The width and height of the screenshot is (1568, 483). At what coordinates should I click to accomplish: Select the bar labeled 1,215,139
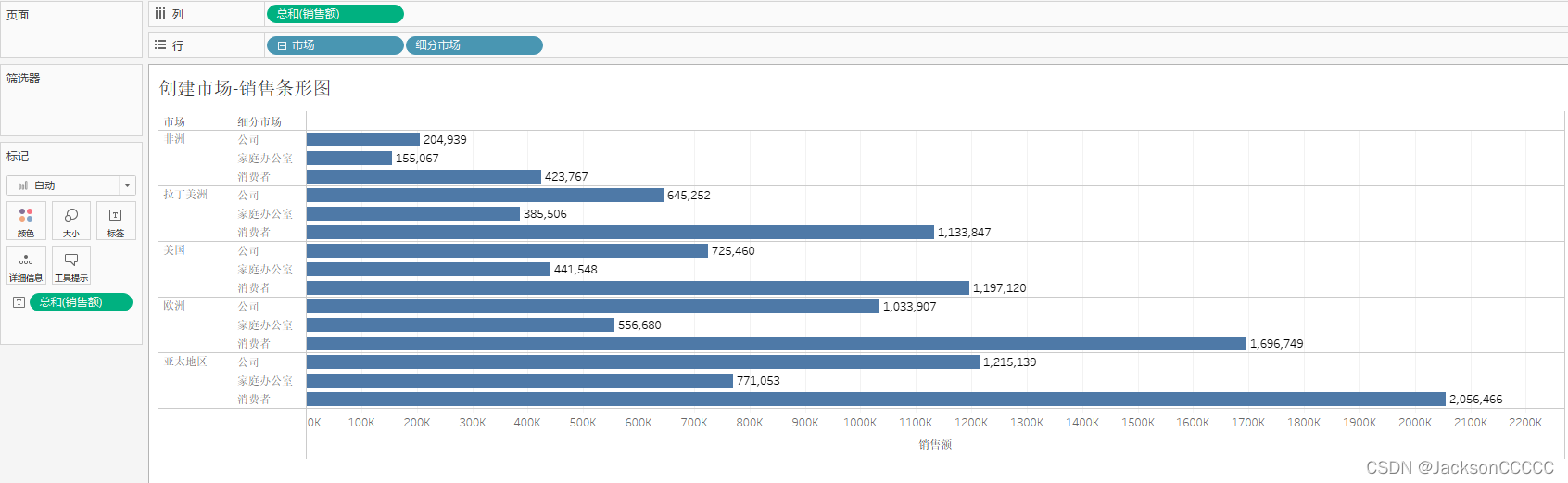[x=643, y=362]
